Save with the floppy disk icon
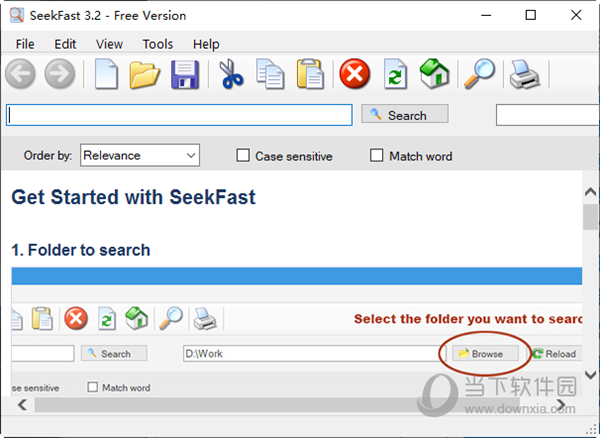The image size is (600, 438). coord(185,75)
